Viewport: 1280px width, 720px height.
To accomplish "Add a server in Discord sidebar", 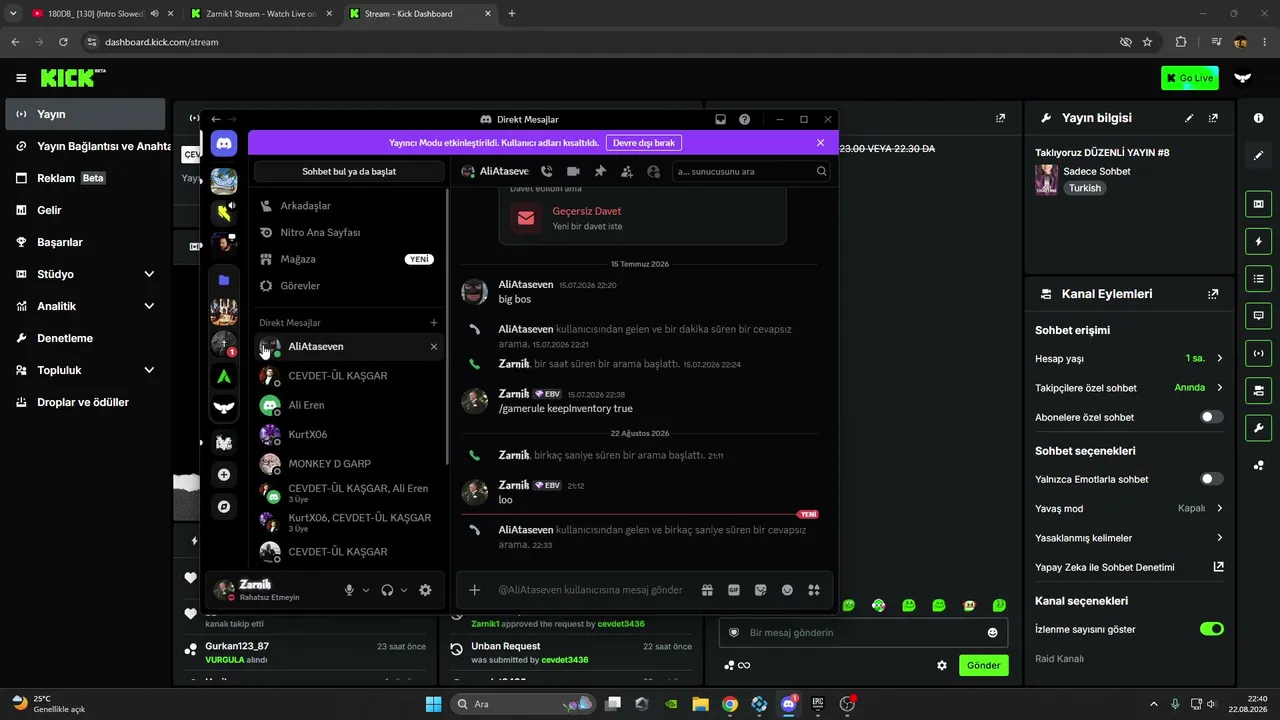I will point(224,475).
